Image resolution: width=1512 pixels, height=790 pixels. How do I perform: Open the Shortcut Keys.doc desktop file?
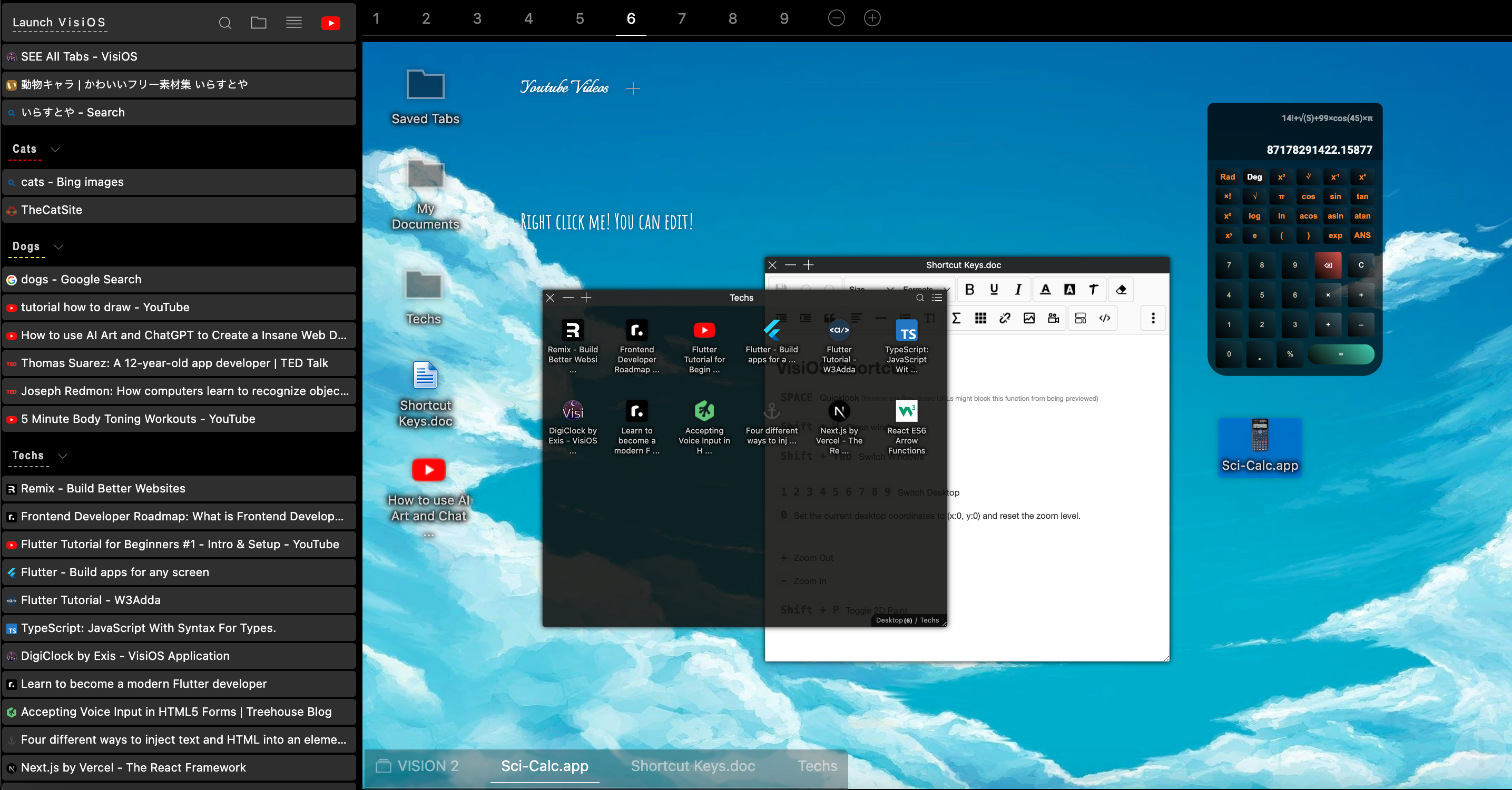pyautogui.click(x=426, y=394)
